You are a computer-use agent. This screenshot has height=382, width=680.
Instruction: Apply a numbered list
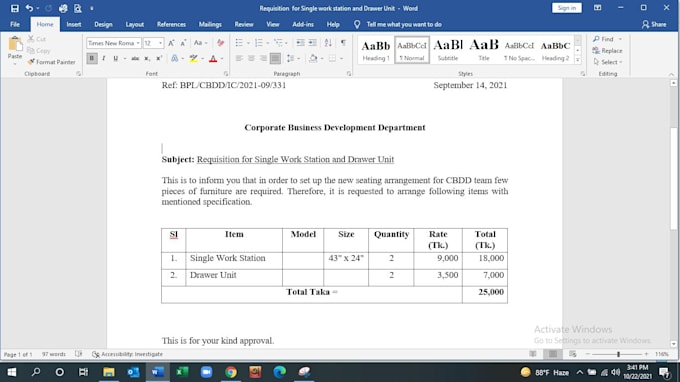point(258,42)
